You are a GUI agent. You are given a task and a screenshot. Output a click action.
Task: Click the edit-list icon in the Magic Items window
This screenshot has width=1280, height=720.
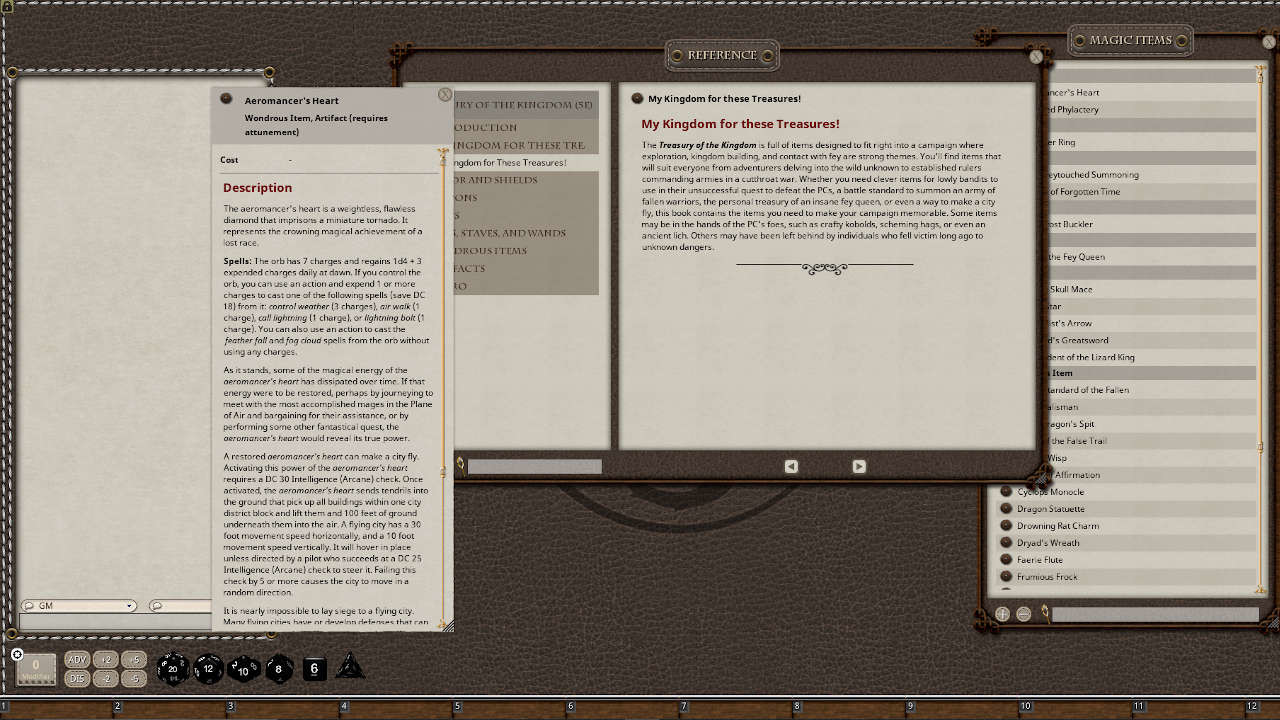[x=1024, y=614]
